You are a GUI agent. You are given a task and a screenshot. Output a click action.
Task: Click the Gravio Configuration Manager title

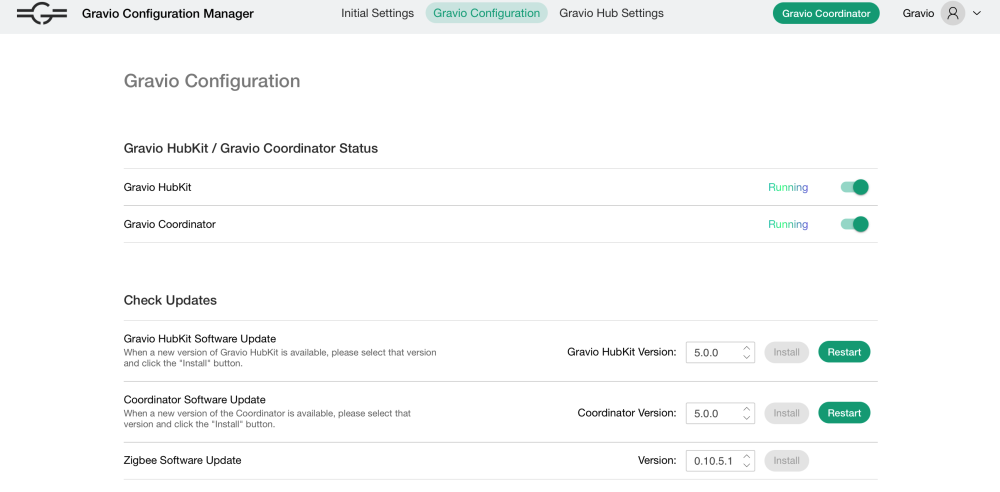[168, 14]
